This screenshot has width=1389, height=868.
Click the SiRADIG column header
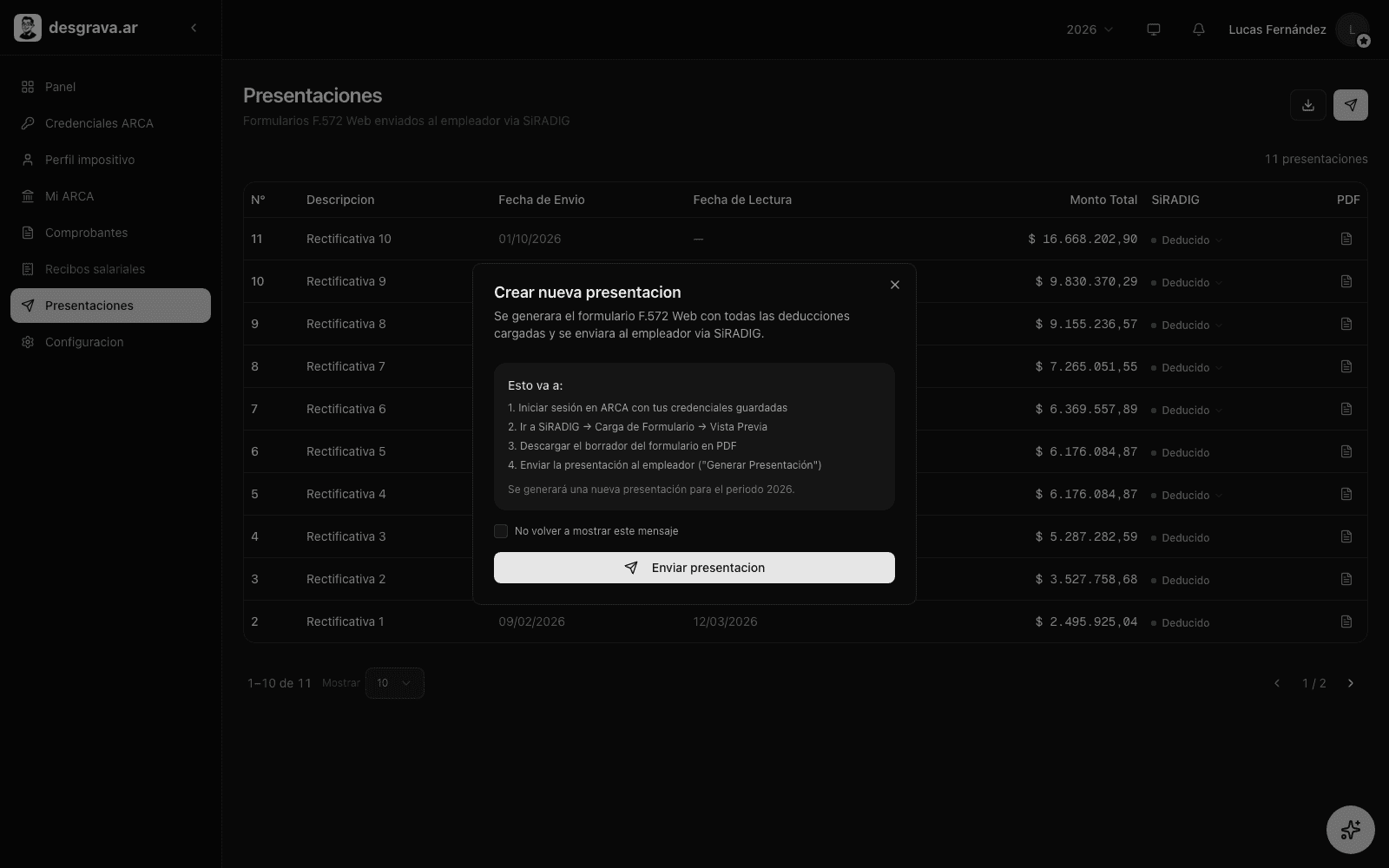(x=1175, y=200)
